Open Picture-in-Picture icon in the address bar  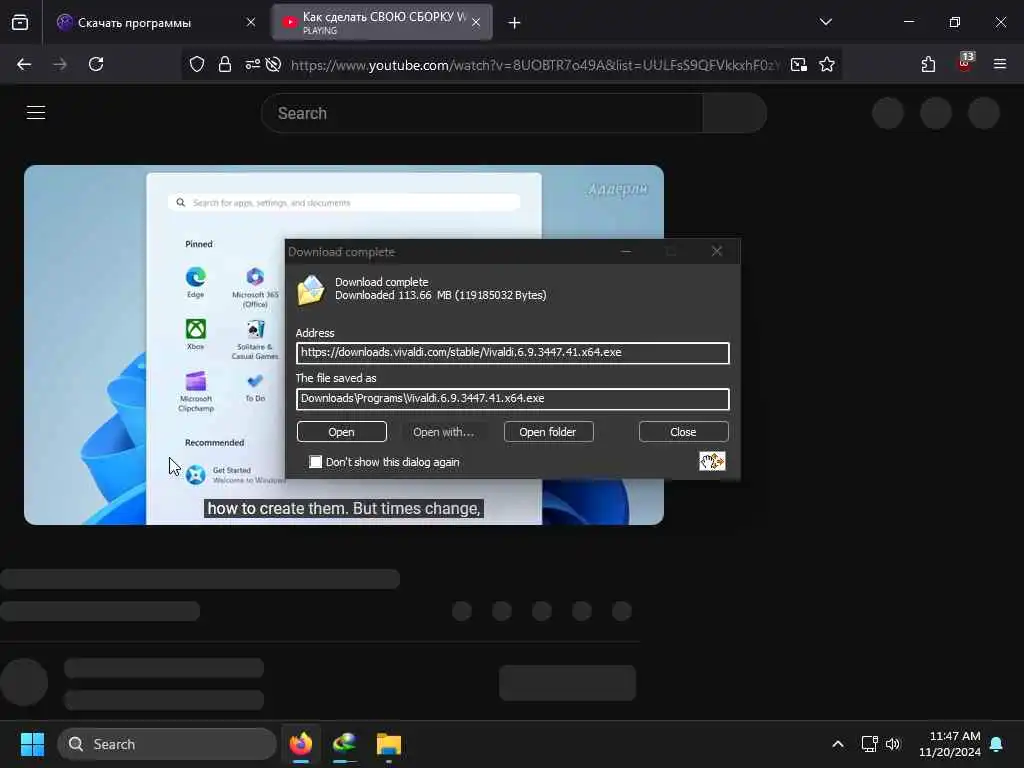tap(799, 65)
